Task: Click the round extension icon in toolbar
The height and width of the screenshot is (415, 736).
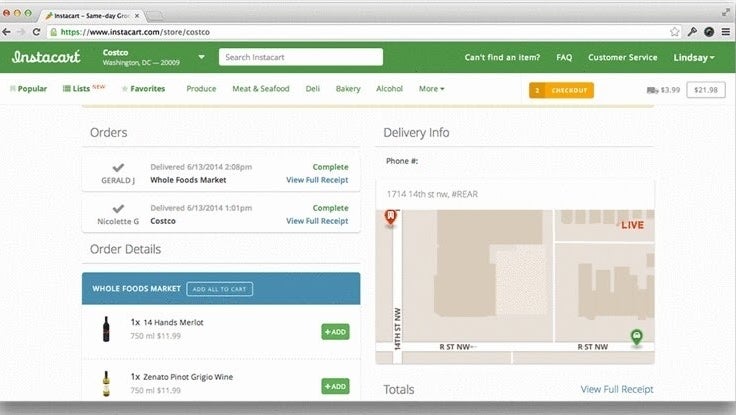Action: pos(709,32)
